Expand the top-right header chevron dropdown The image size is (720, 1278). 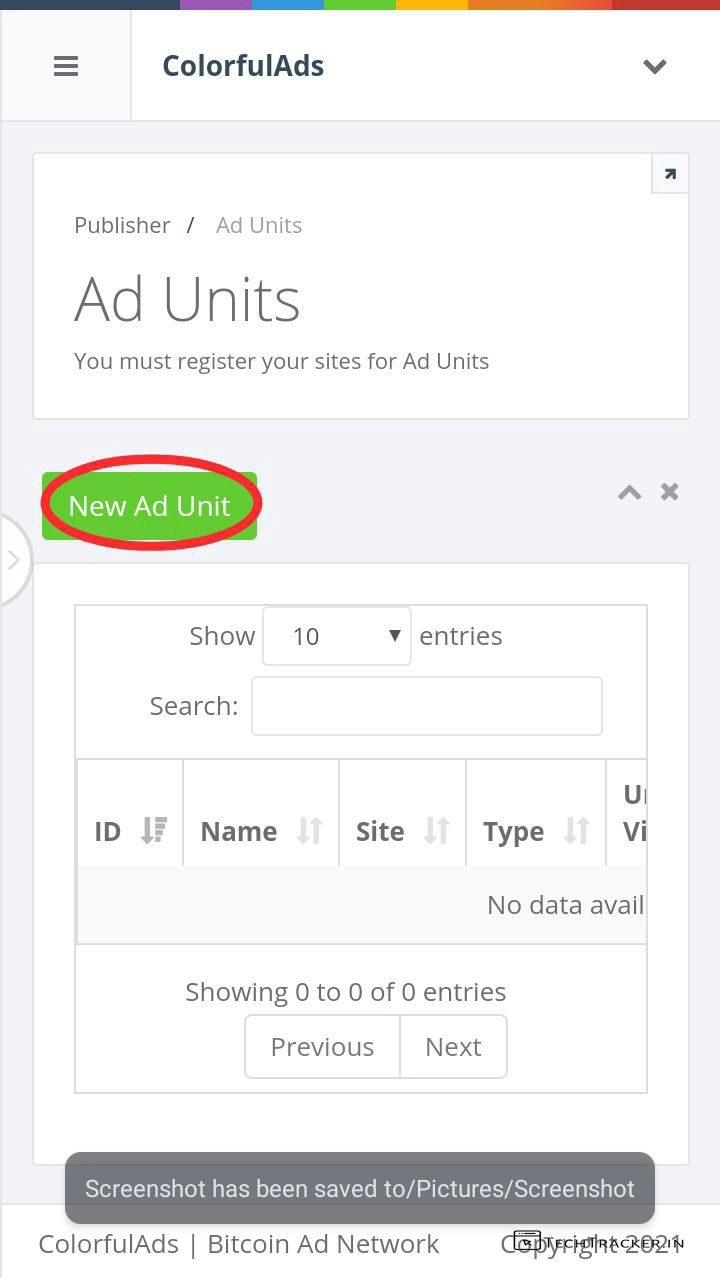click(654, 67)
